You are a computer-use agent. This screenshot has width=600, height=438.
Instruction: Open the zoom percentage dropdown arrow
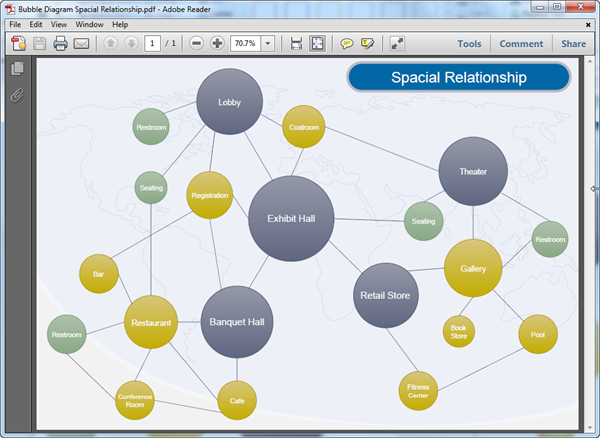268,44
